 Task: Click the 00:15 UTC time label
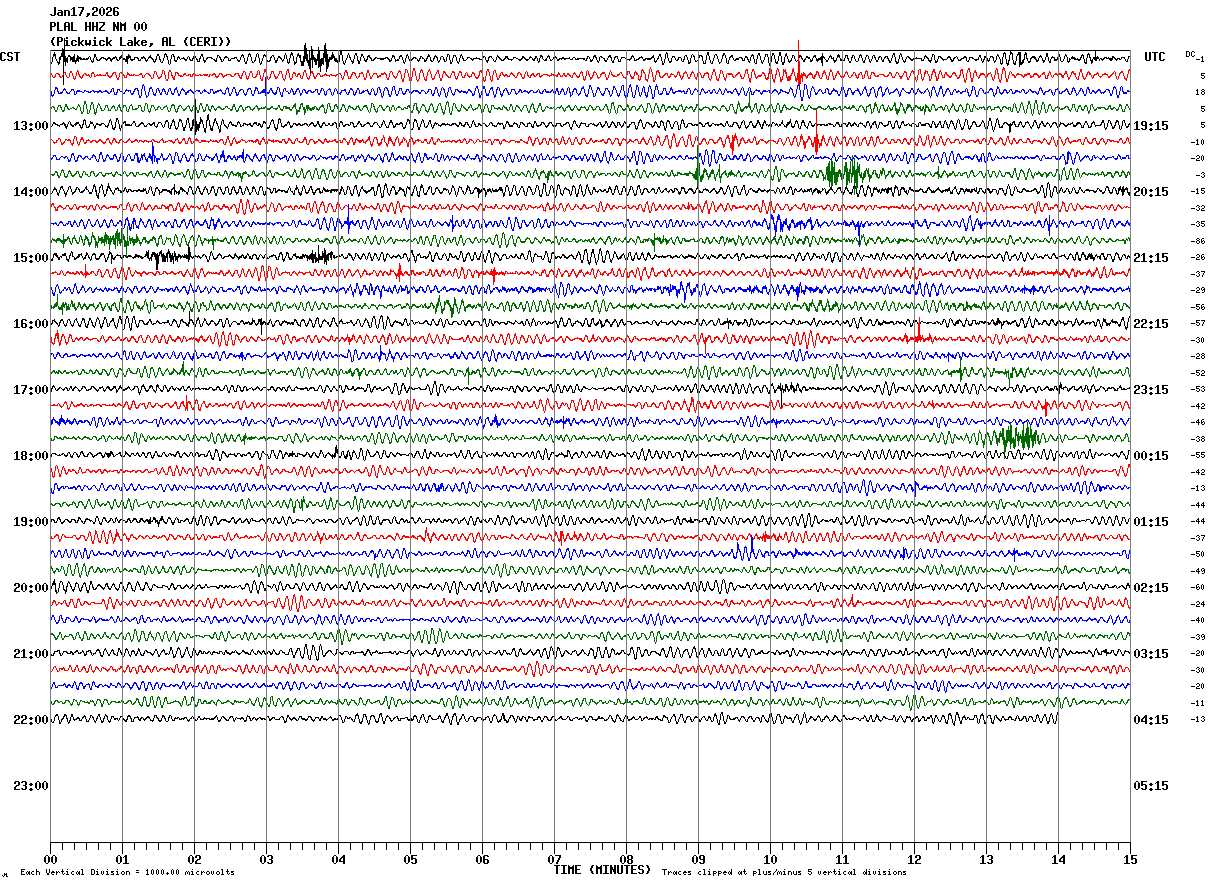pyautogui.click(x=1151, y=456)
